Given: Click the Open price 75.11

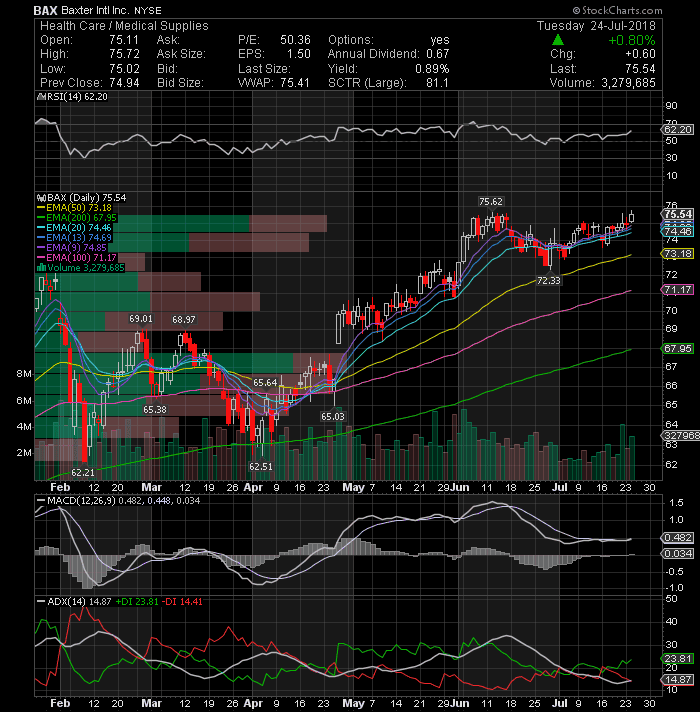Looking at the screenshot, I should pyautogui.click(x=123, y=40).
